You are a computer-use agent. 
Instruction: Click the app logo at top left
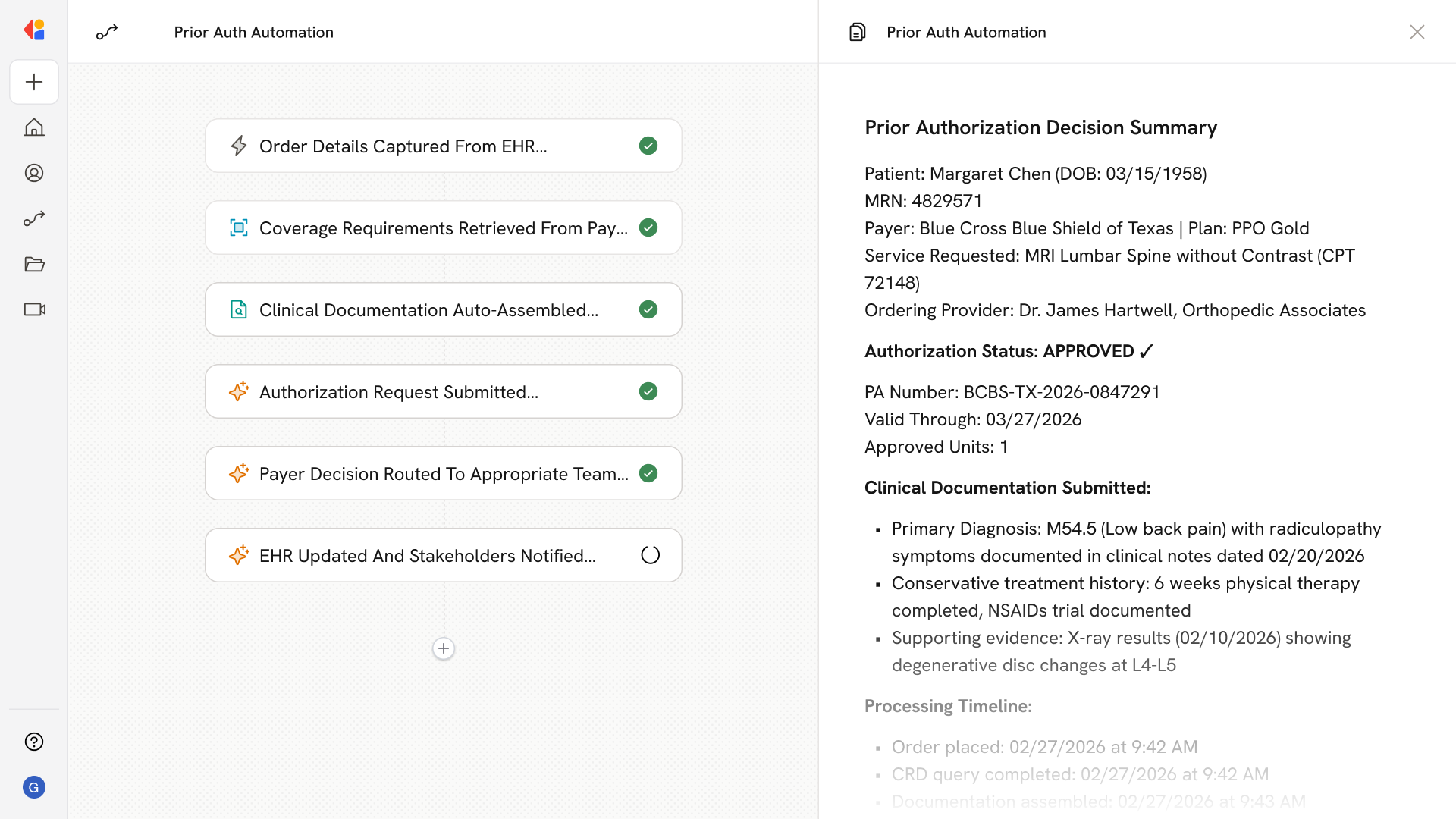(34, 30)
